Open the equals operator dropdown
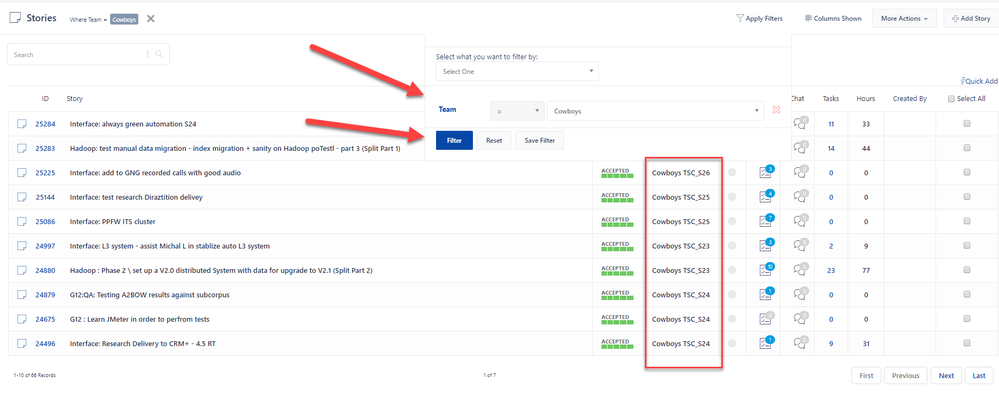The image size is (999, 407). (517, 111)
